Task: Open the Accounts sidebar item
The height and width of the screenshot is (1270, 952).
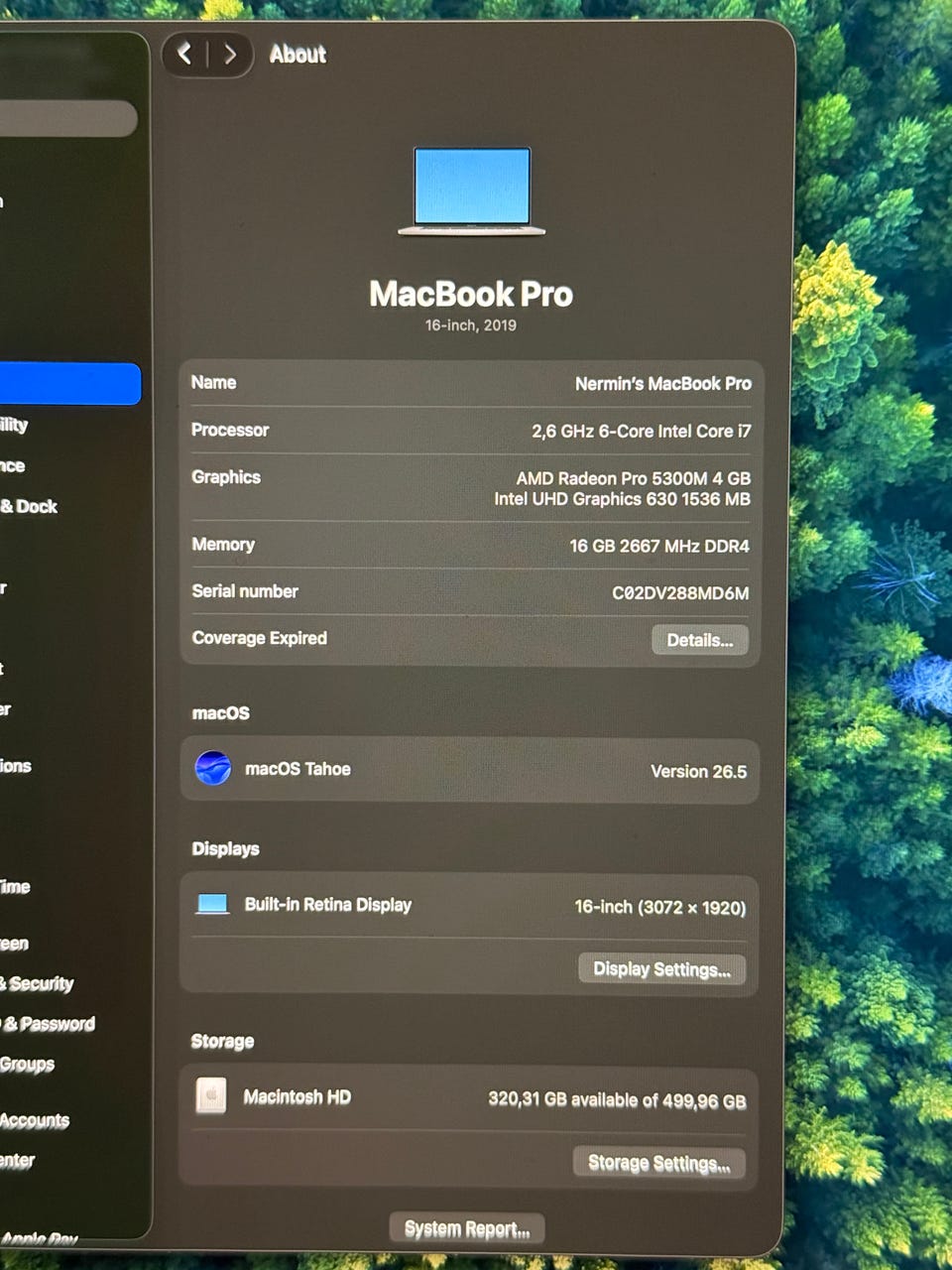Action: [34, 1120]
